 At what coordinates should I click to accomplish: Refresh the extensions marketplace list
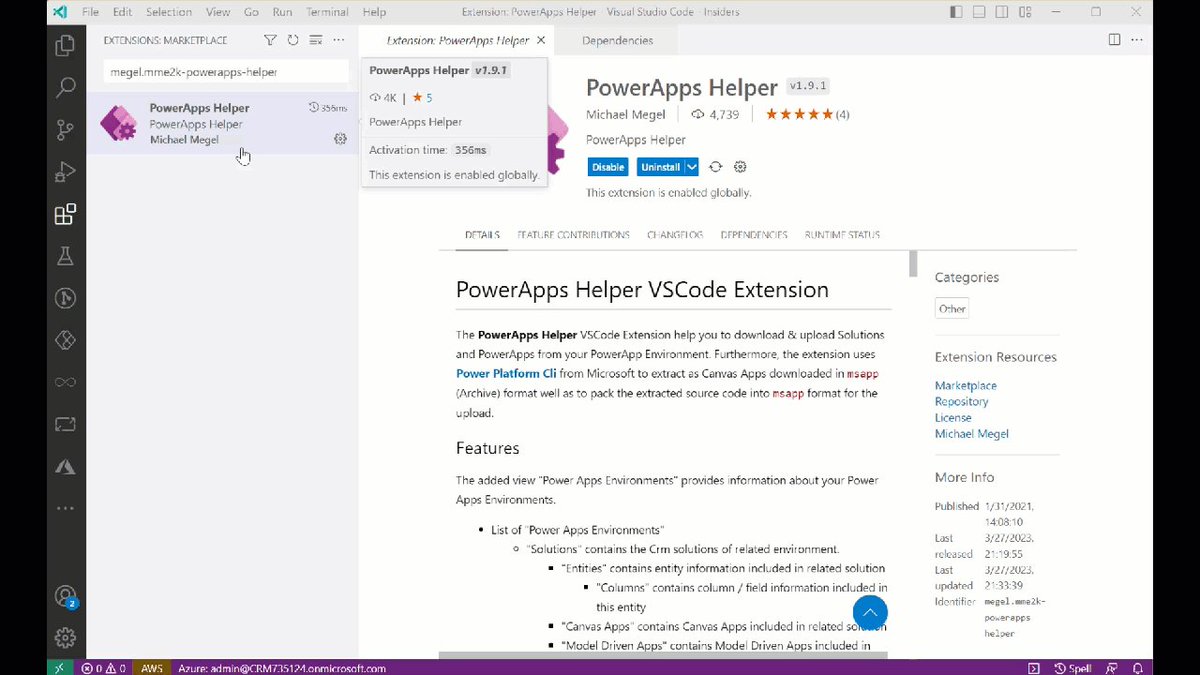293,40
